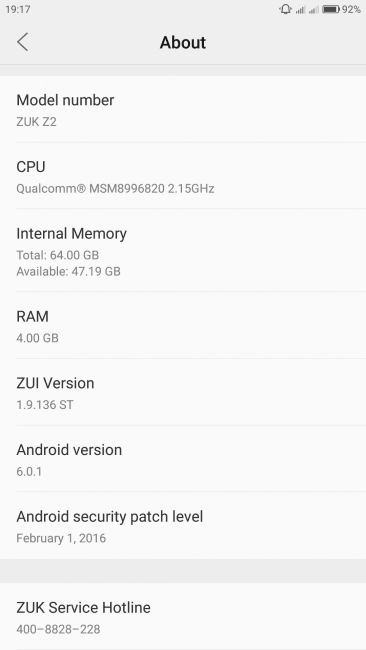Tap the Qualcomm MSM8996820 CPU details
Viewport: 366px width, 650px height.
(x=115, y=189)
